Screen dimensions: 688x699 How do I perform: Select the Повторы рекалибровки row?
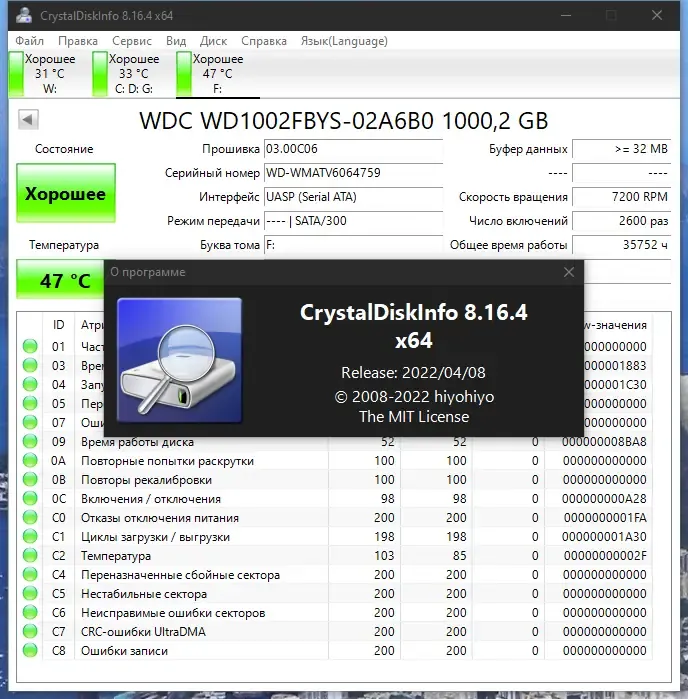(x=335, y=480)
